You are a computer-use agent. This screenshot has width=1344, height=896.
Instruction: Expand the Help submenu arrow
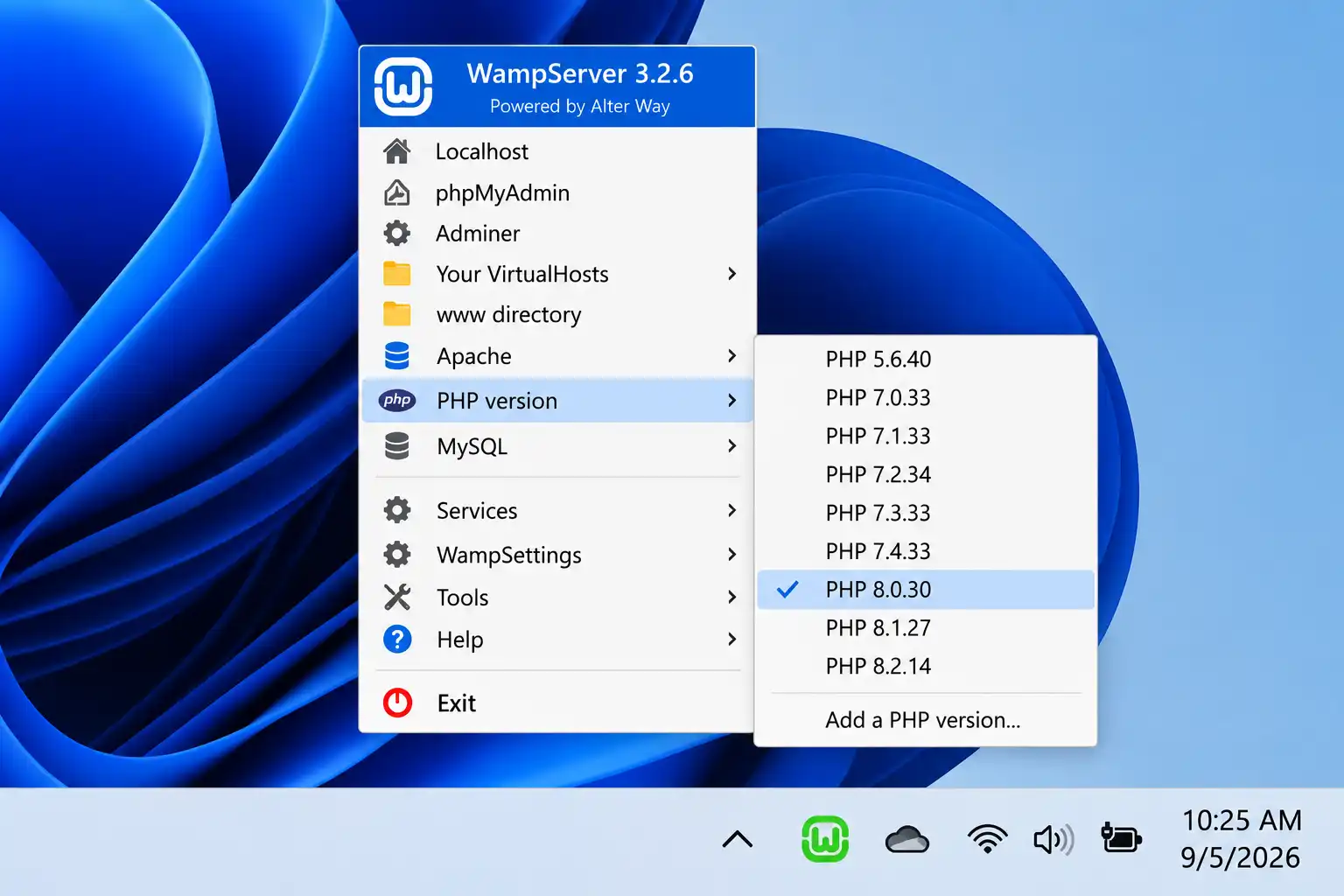click(x=732, y=640)
